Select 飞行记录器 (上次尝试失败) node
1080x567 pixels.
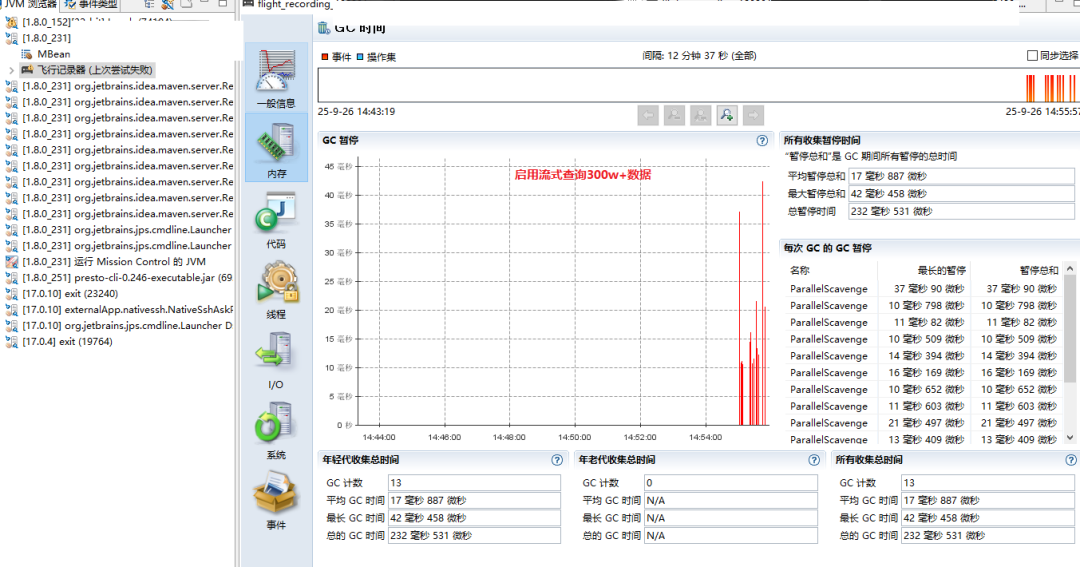(94, 70)
